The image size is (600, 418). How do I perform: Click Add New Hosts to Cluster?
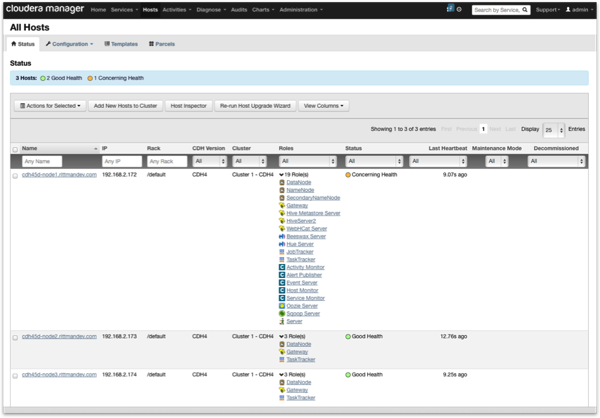[126, 106]
